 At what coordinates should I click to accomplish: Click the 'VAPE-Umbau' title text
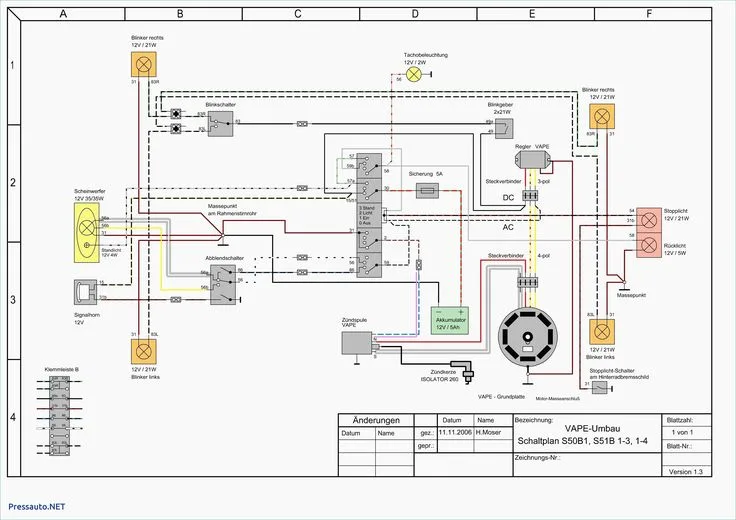click(x=592, y=428)
